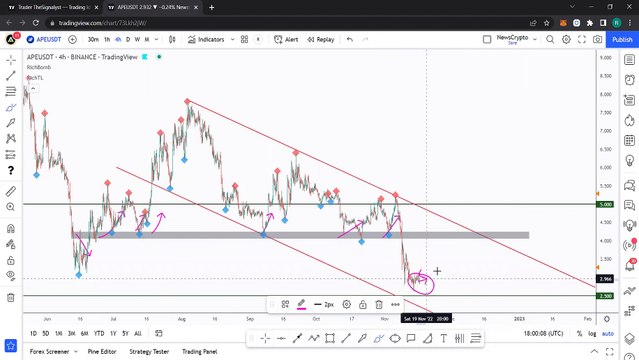The image size is (639, 360).
Task: Take a chart snapshot with camera
Action: point(597,40)
